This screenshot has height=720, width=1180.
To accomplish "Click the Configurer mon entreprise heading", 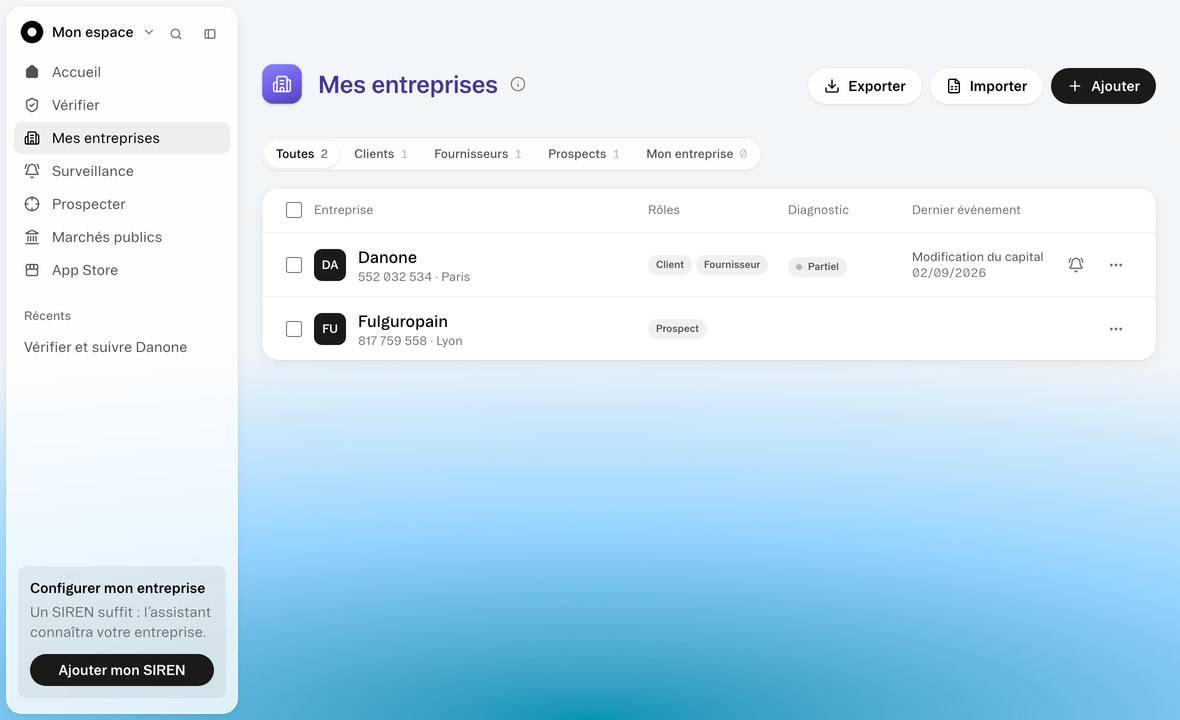I will 117,588.
